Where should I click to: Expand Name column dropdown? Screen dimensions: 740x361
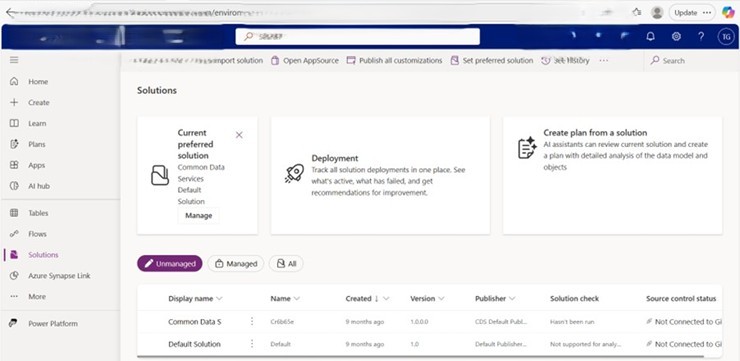(297, 299)
